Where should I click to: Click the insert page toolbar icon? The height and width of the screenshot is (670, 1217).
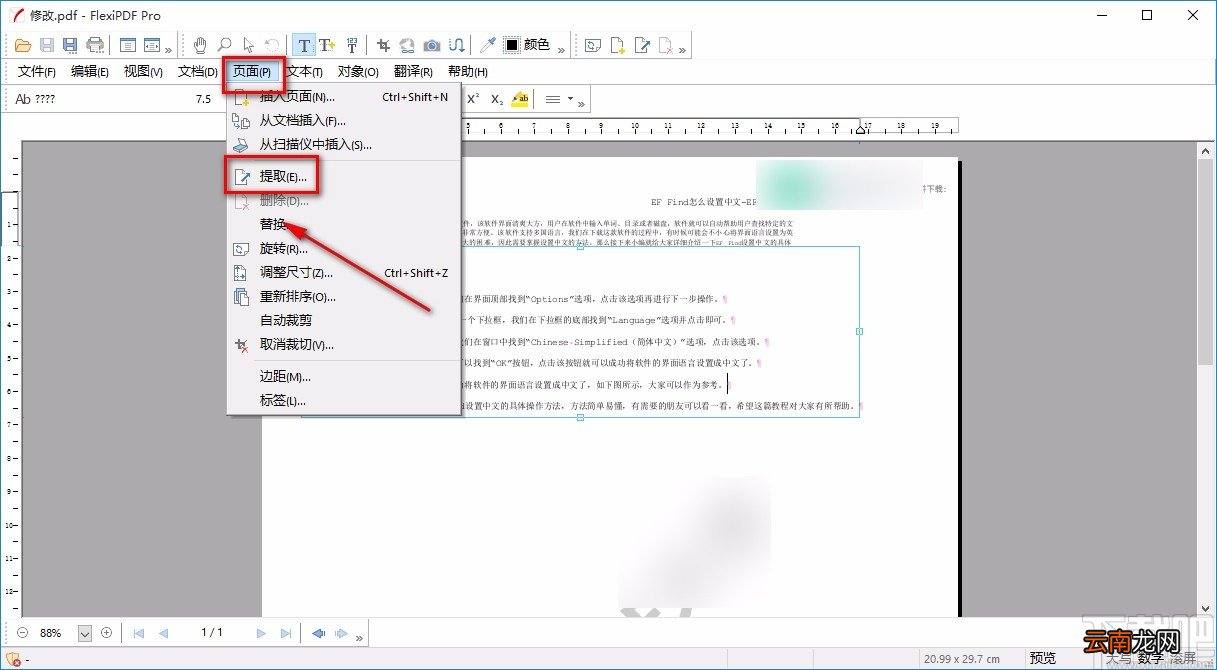(x=618, y=45)
